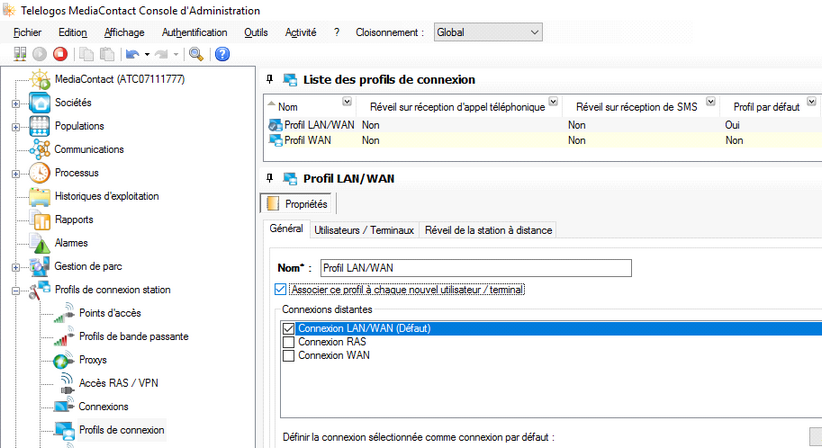Expand the Populations tree node
The image size is (822, 448).
click(16, 127)
